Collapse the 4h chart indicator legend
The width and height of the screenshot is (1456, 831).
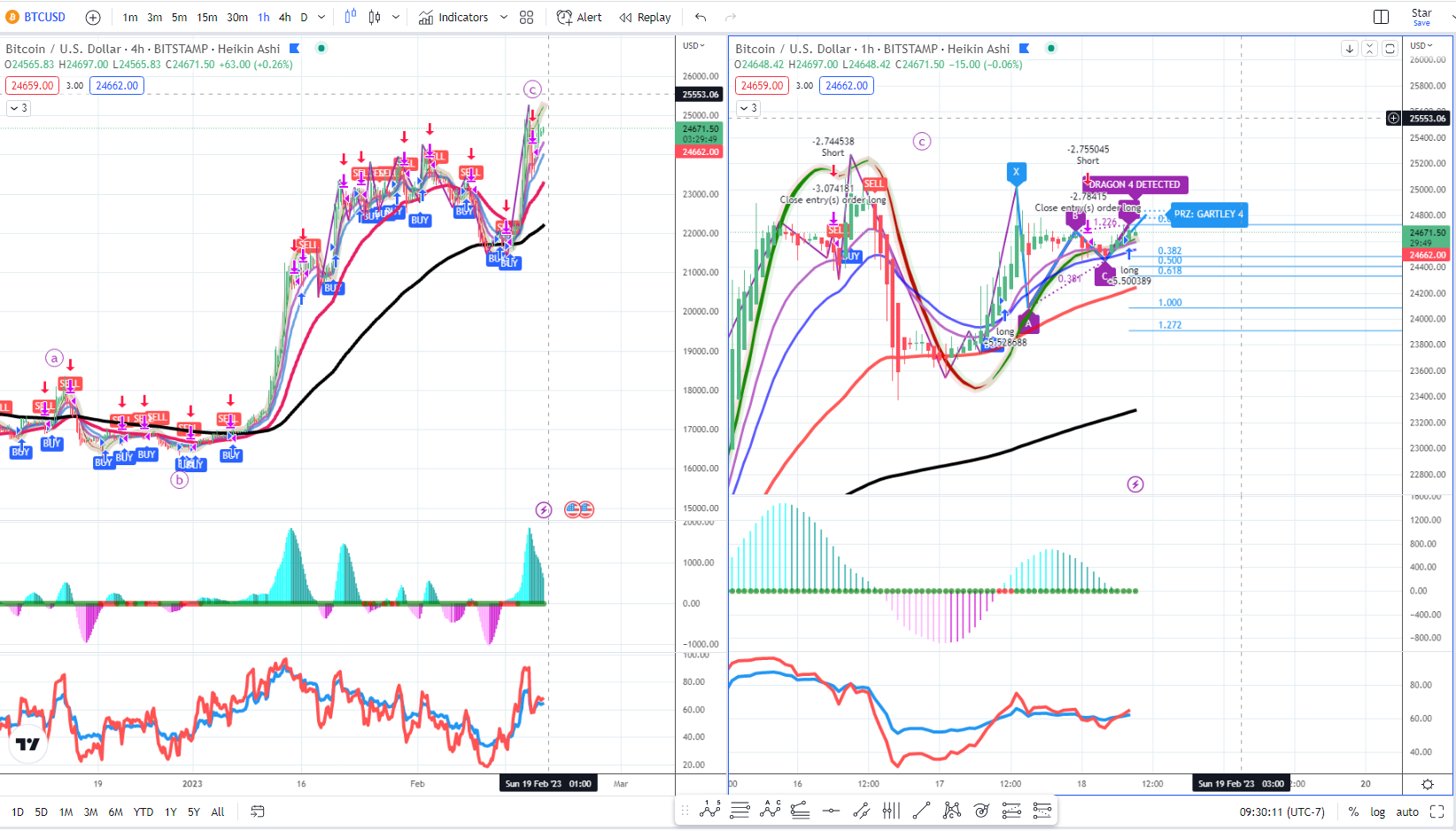pyautogui.click(x=18, y=108)
